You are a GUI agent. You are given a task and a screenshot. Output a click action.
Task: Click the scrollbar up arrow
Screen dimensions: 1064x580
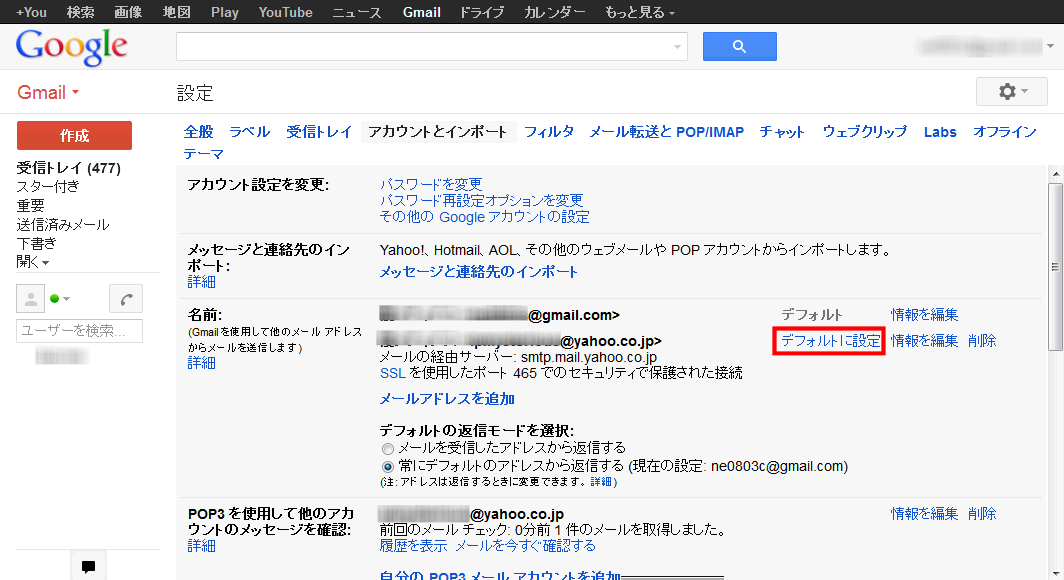(1055, 174)
